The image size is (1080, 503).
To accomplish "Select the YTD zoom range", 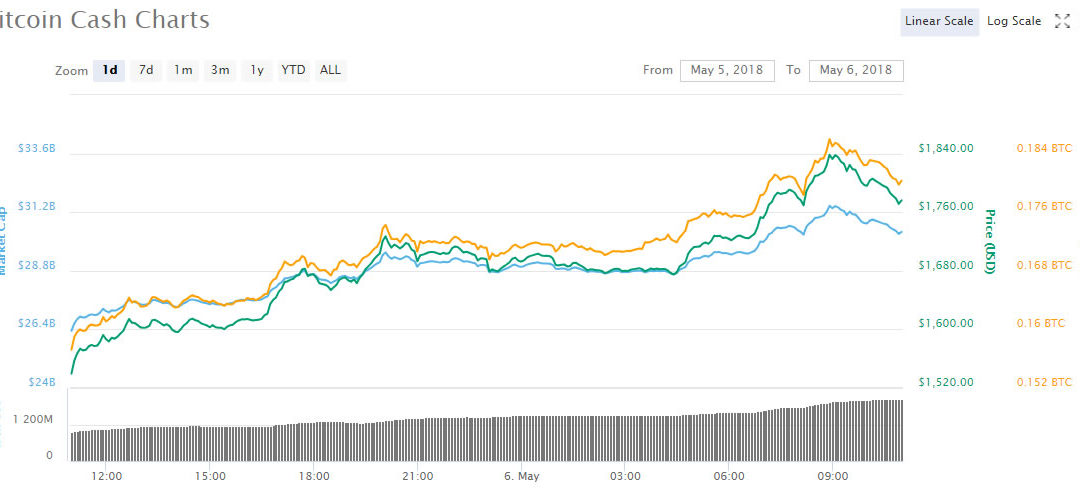I will (x=293, y=70).
